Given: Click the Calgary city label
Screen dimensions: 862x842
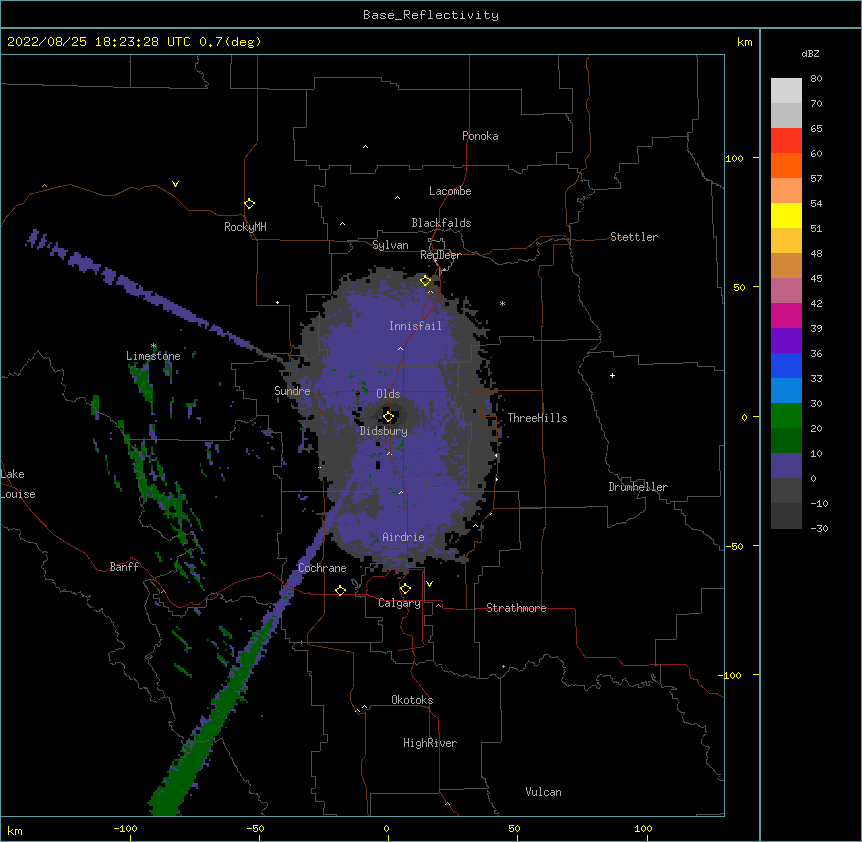Looking at the screenshot, I should 399,603.
